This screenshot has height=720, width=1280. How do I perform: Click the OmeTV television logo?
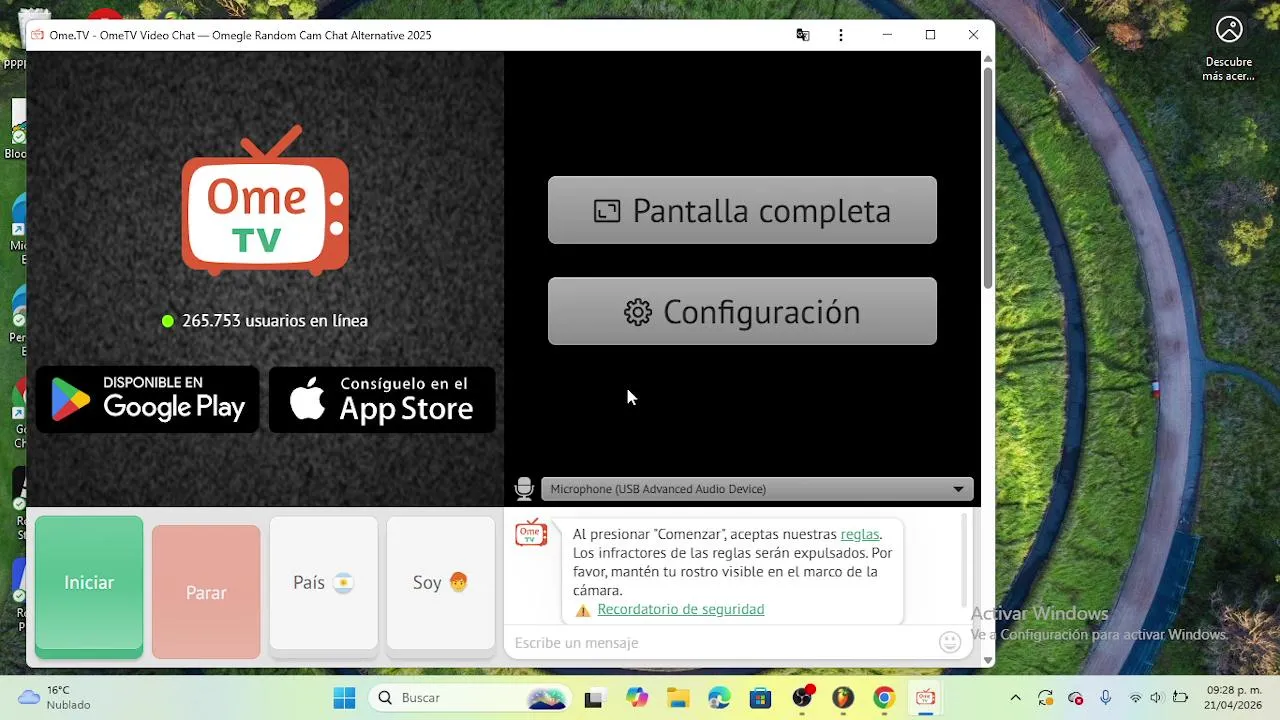[x=265, y=200]
